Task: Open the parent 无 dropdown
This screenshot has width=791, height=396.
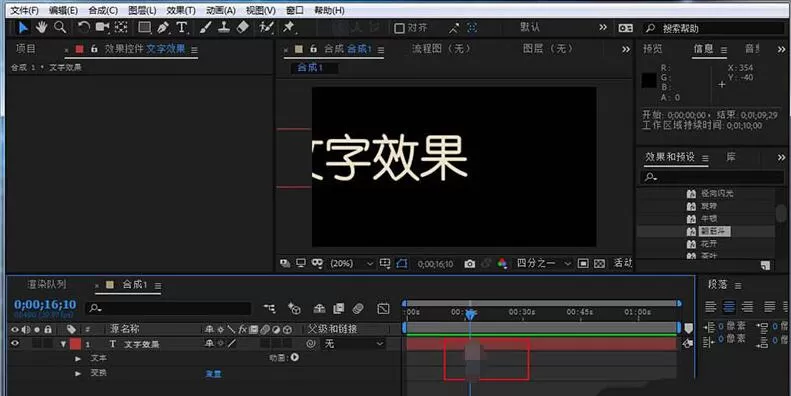Action: pyautogui.click(x=354, y=344)
